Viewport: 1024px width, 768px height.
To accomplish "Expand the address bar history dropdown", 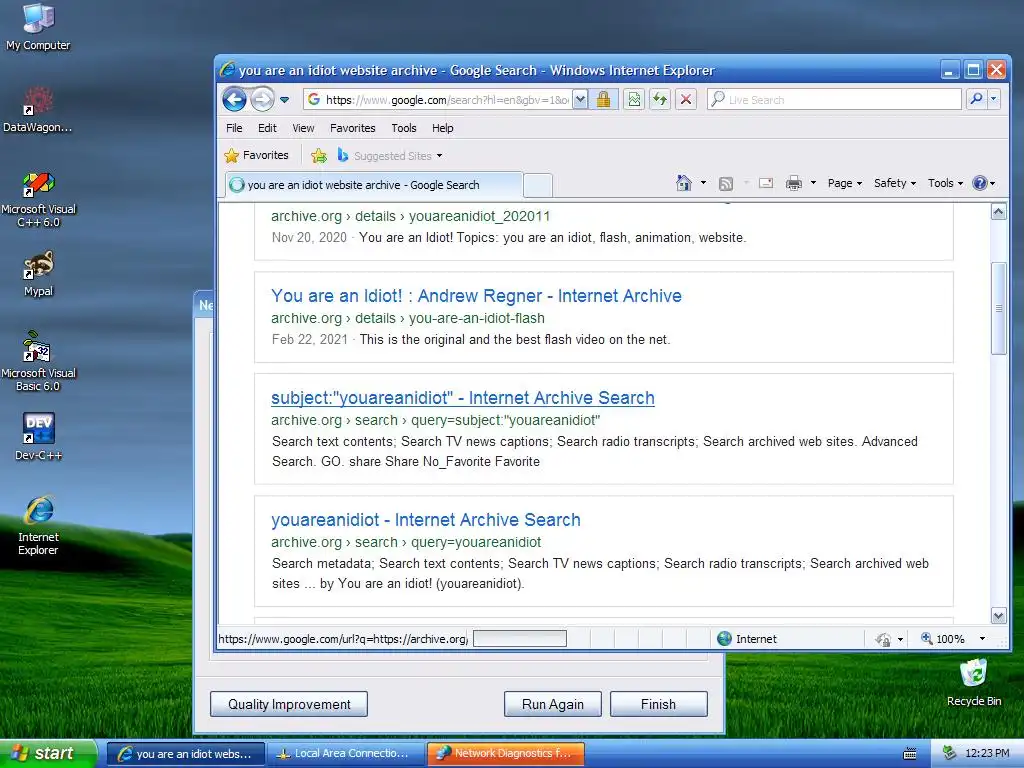I will pyautogui.click(x=580, y=99).
